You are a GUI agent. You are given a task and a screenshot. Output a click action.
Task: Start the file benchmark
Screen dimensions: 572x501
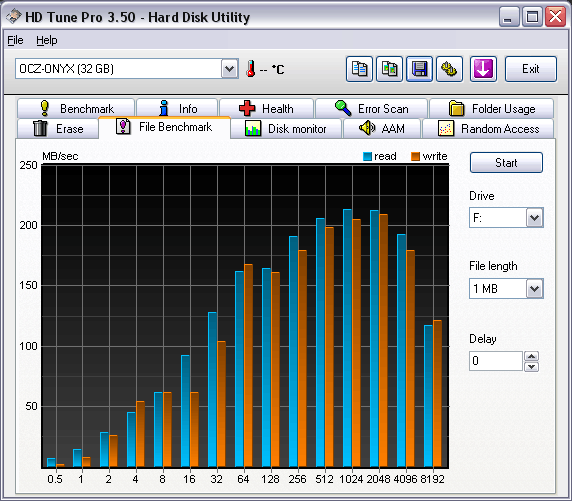506,162
